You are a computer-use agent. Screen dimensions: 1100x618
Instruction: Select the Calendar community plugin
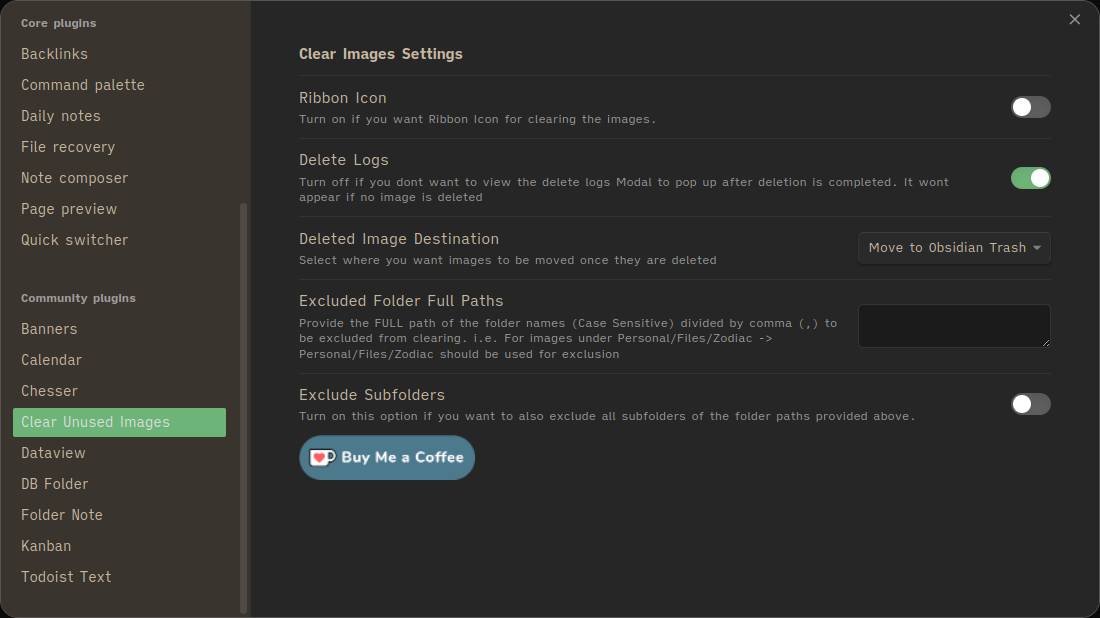coord(51,359)
